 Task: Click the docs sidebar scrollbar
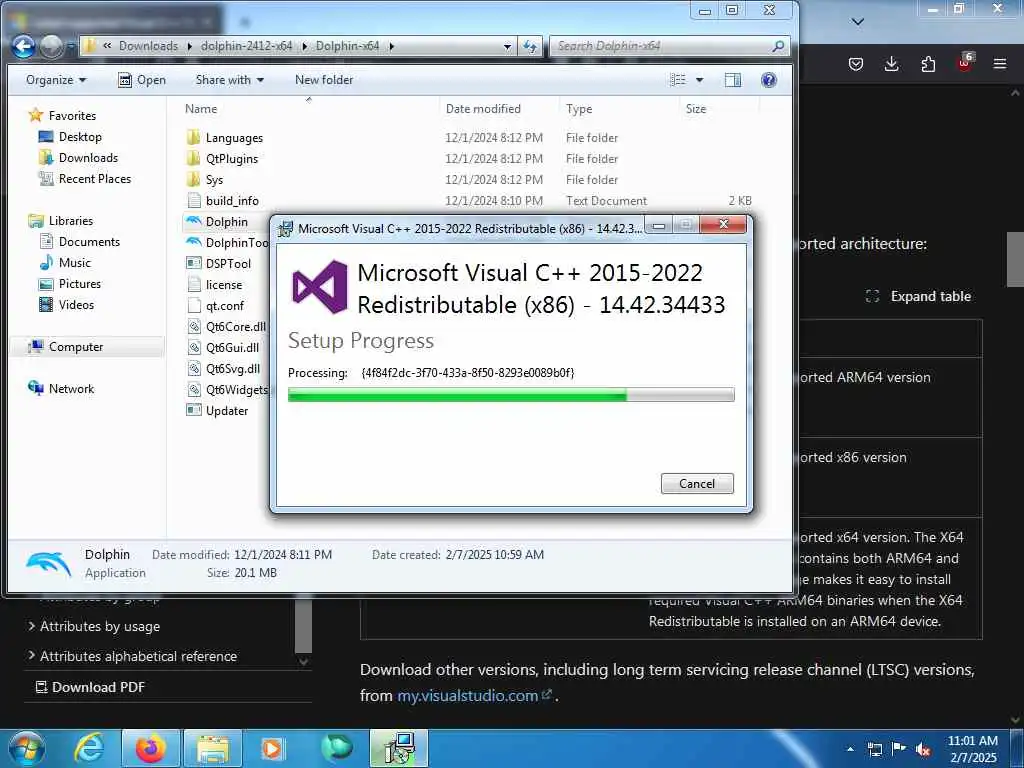pos(303,626)
